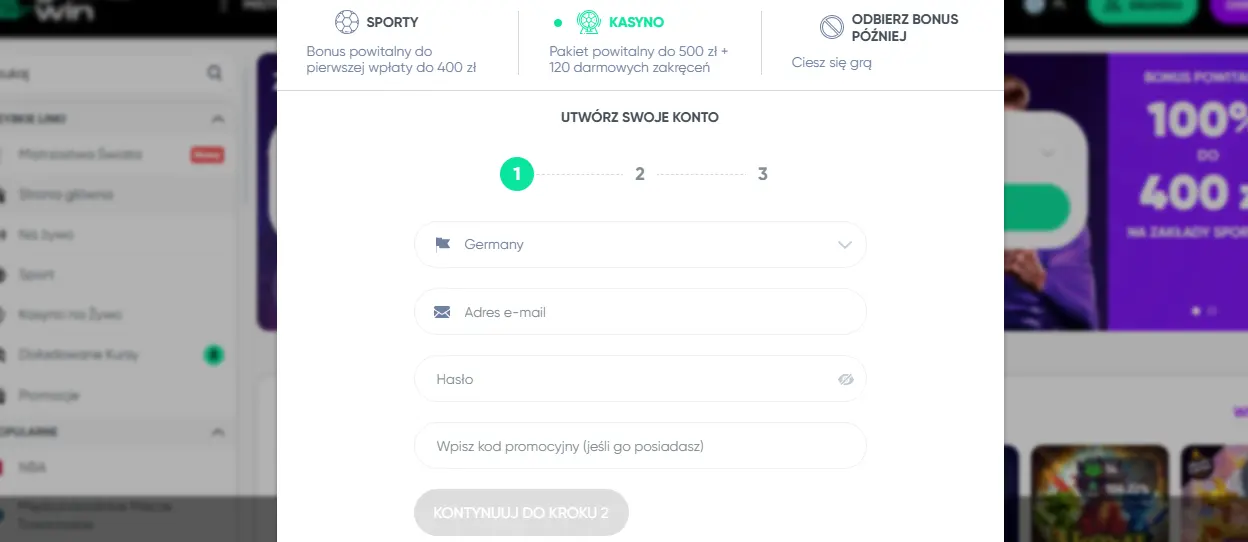Choose the Kasyno ferris wheel icon
The image size is (1248, 542).
coord(588,22)
